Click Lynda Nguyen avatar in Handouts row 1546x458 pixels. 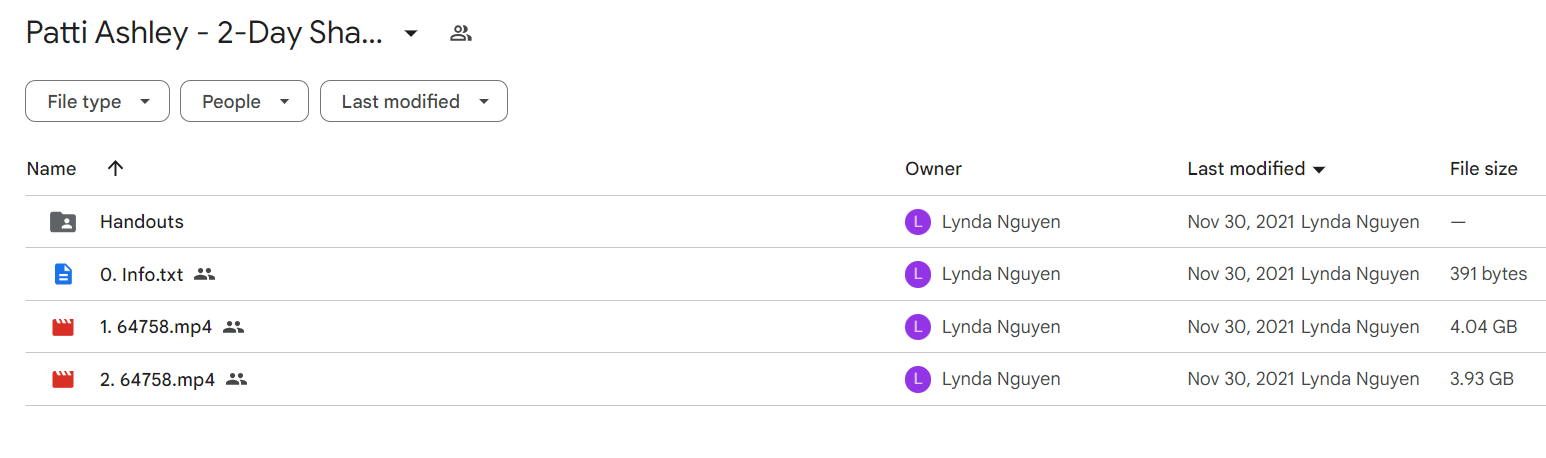[917, 222]
